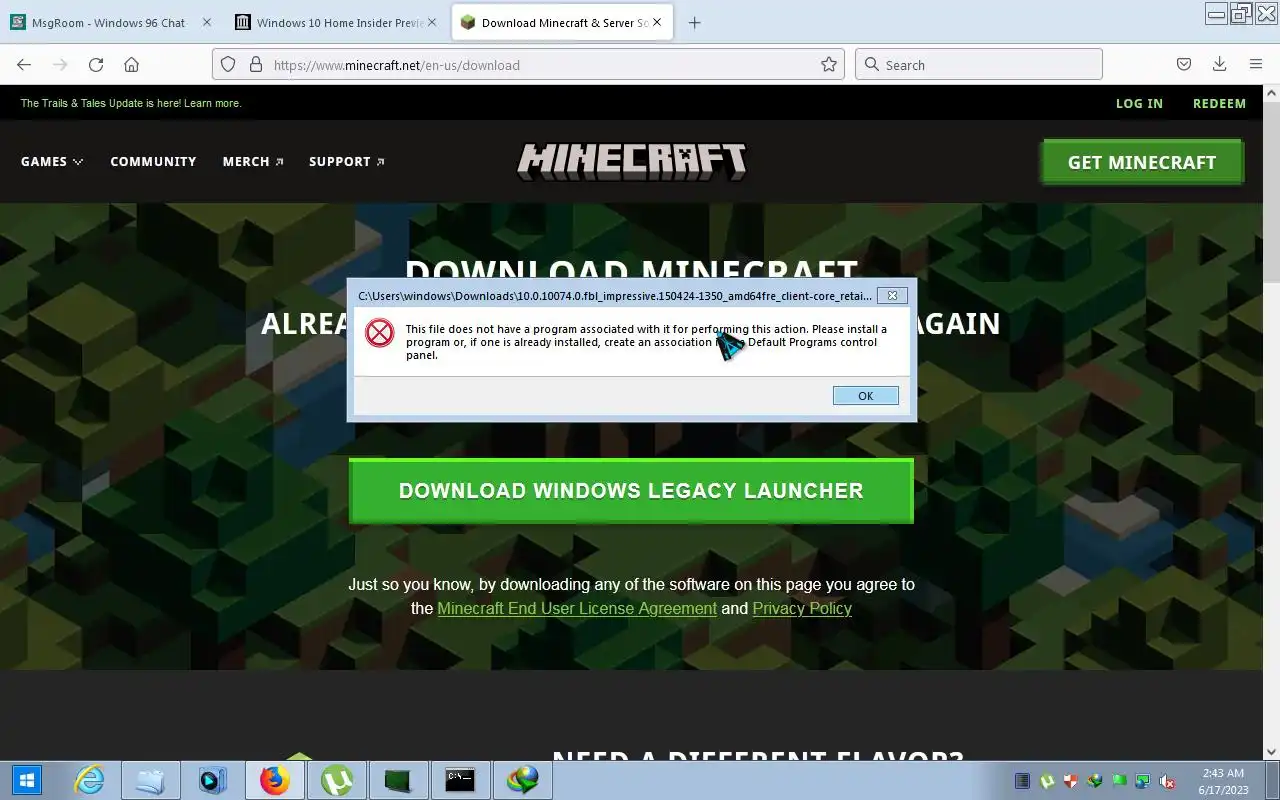Open the Firefox downloads panel
The image size is (1280, 800).
coord(1219,64)
